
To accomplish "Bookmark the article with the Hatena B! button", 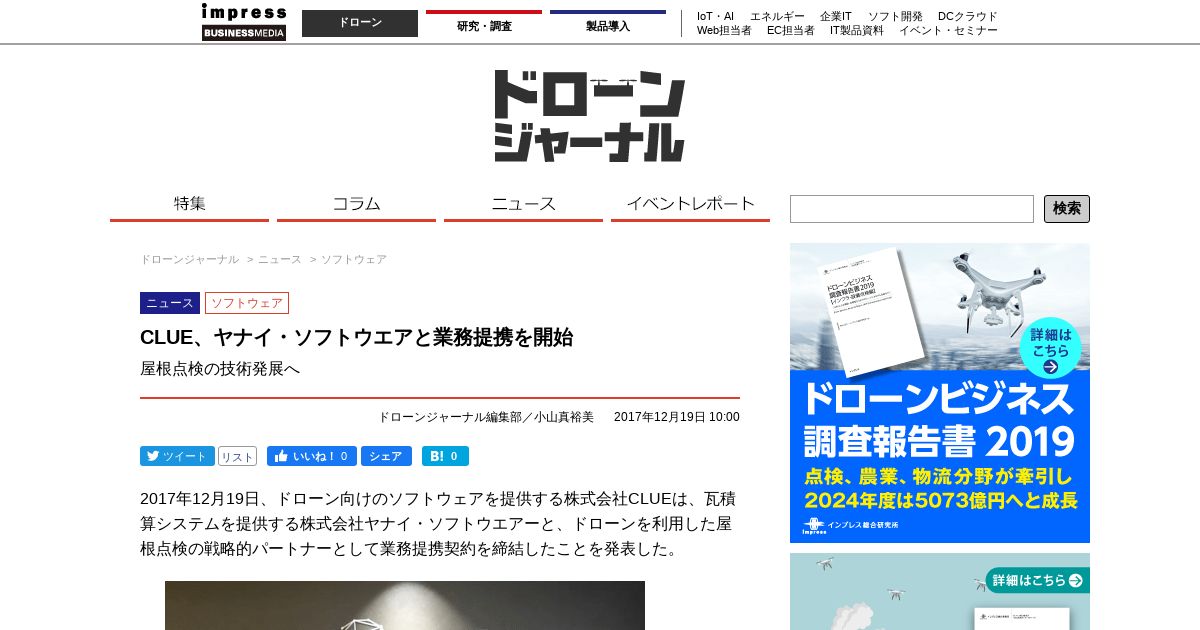I will pos(445,456).
